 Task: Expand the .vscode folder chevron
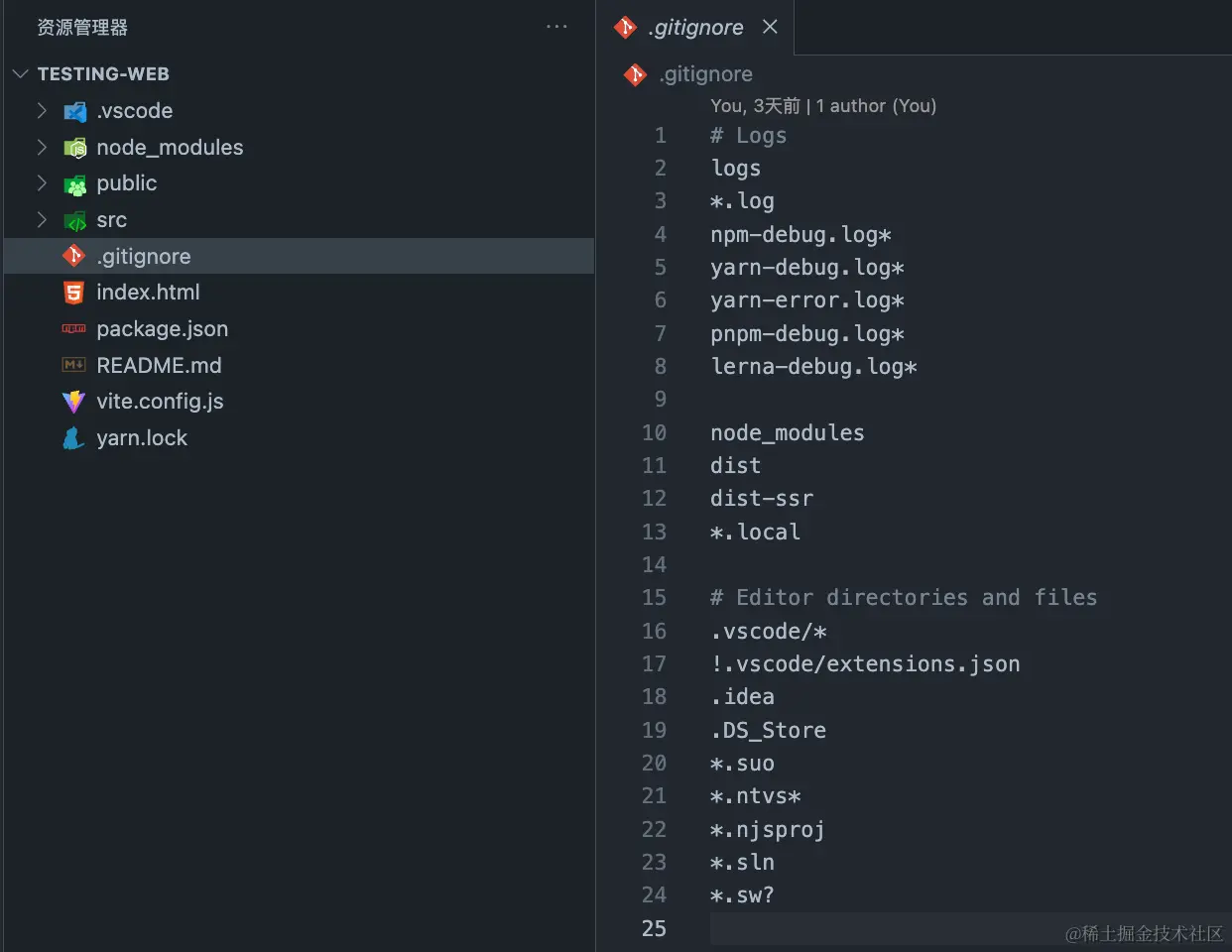[42, 110]
